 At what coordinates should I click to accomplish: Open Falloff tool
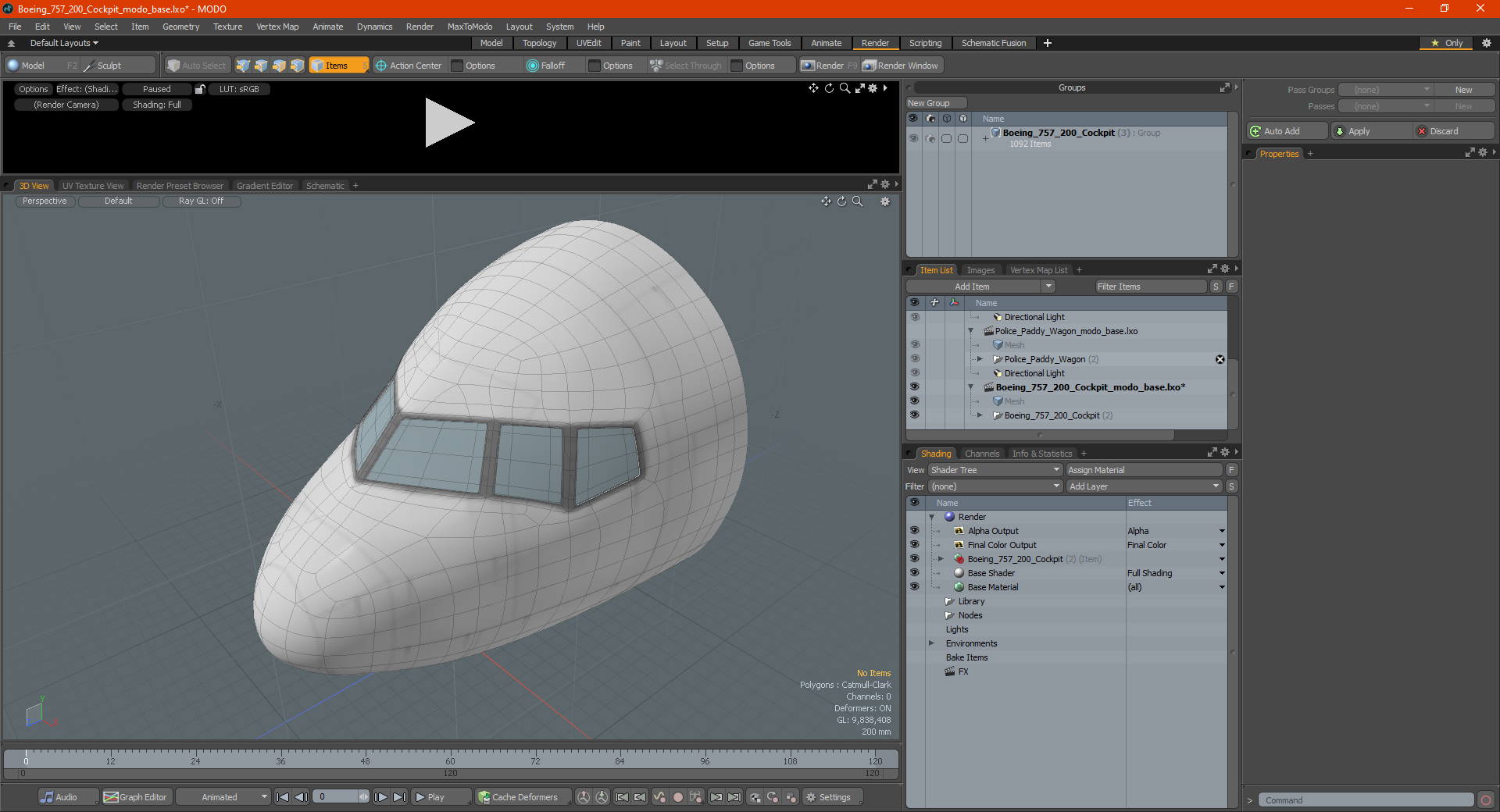546,66
